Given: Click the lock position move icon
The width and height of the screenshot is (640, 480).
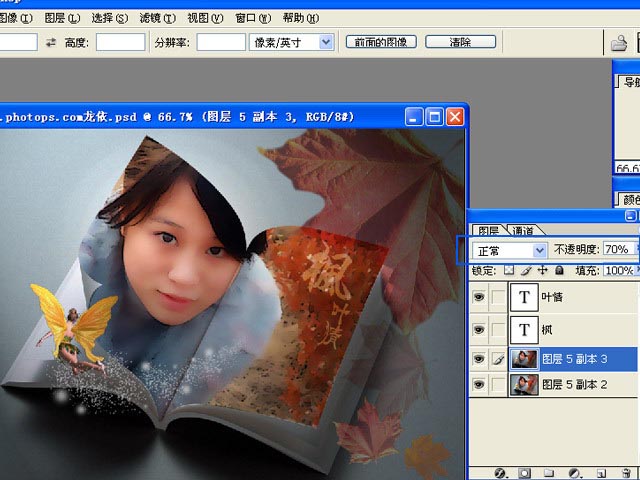Looking at the screenshot, I should pos(542,271).
